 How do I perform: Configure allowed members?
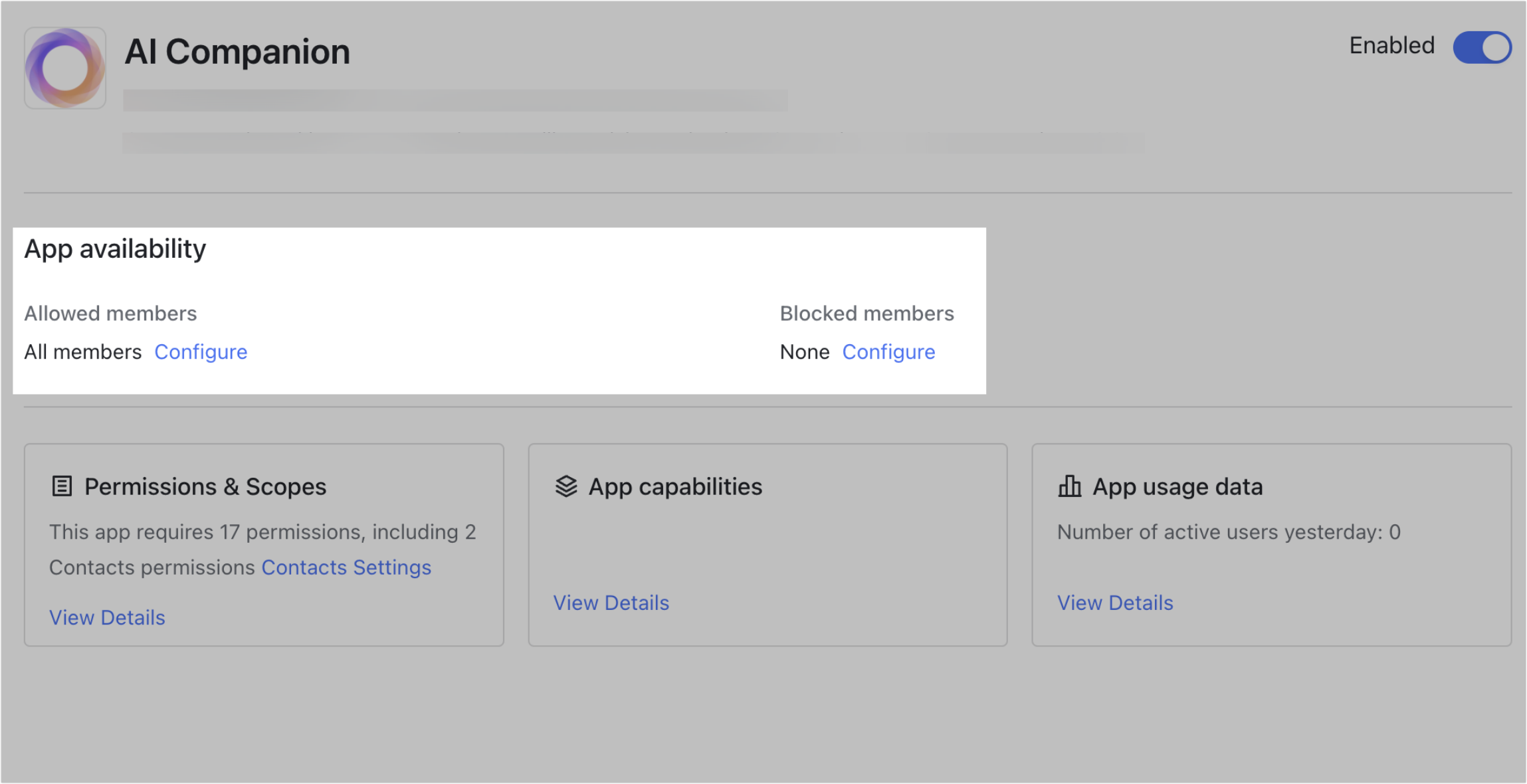click(201, 351)
